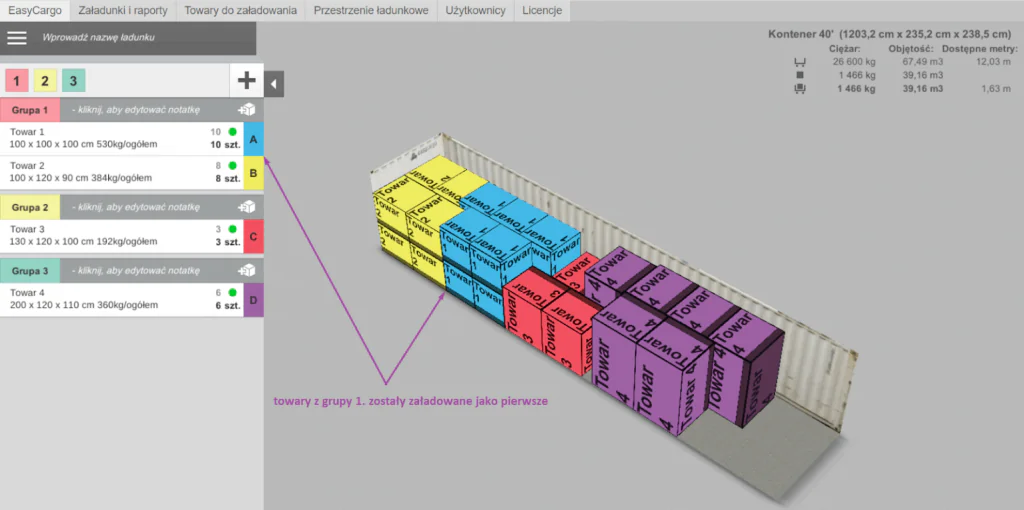Select teal priority group 3 swatch
Image resolution: width=1024 pixels, height=510 pixels.
(x=74, y=81)
